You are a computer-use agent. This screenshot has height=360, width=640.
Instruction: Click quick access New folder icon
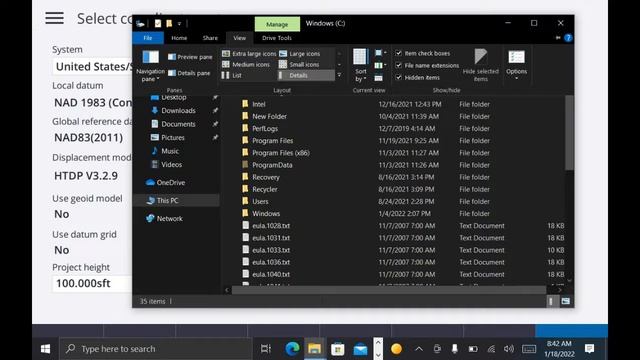point(169,24)
